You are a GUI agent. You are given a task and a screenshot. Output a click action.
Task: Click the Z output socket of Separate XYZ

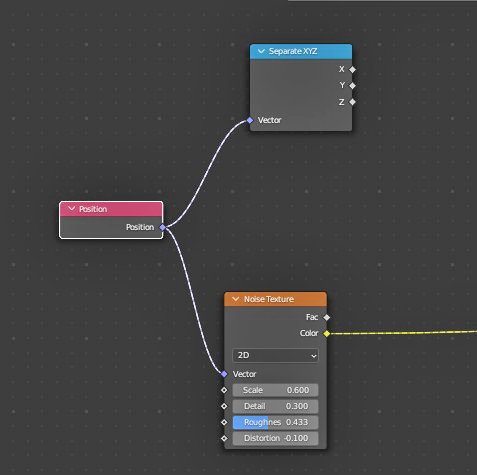coord(352,102)
